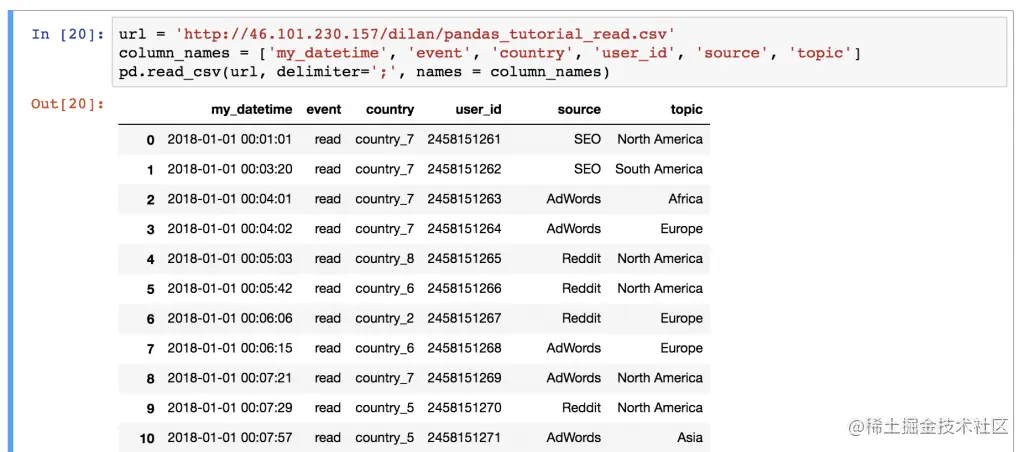Screen dimensions: 1024x452
Task: Click user_id 2458151261
Action: pos(464,139)
